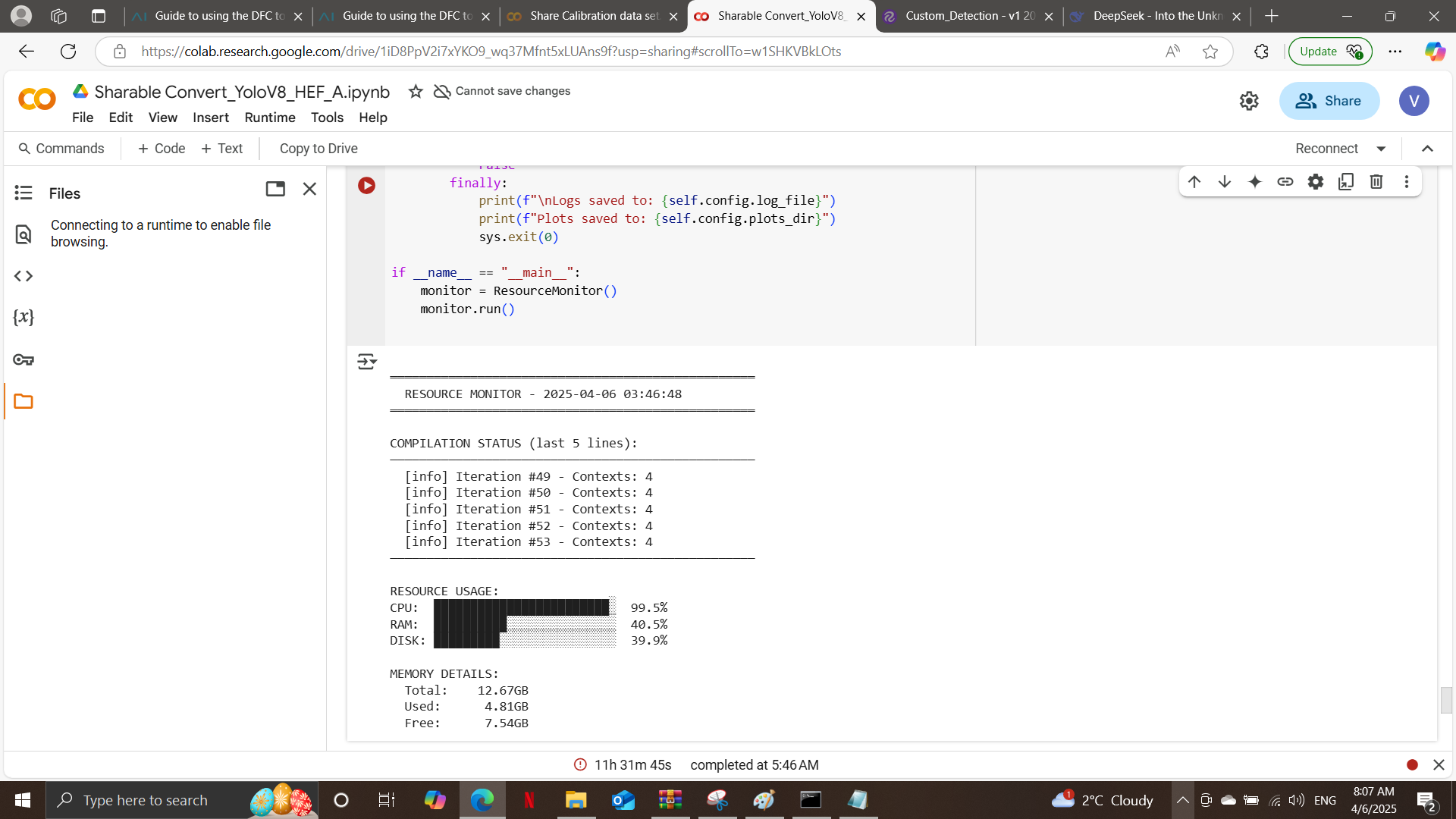
Task: Open the Code snippets sidebar icon
Action: click(24, 276)
